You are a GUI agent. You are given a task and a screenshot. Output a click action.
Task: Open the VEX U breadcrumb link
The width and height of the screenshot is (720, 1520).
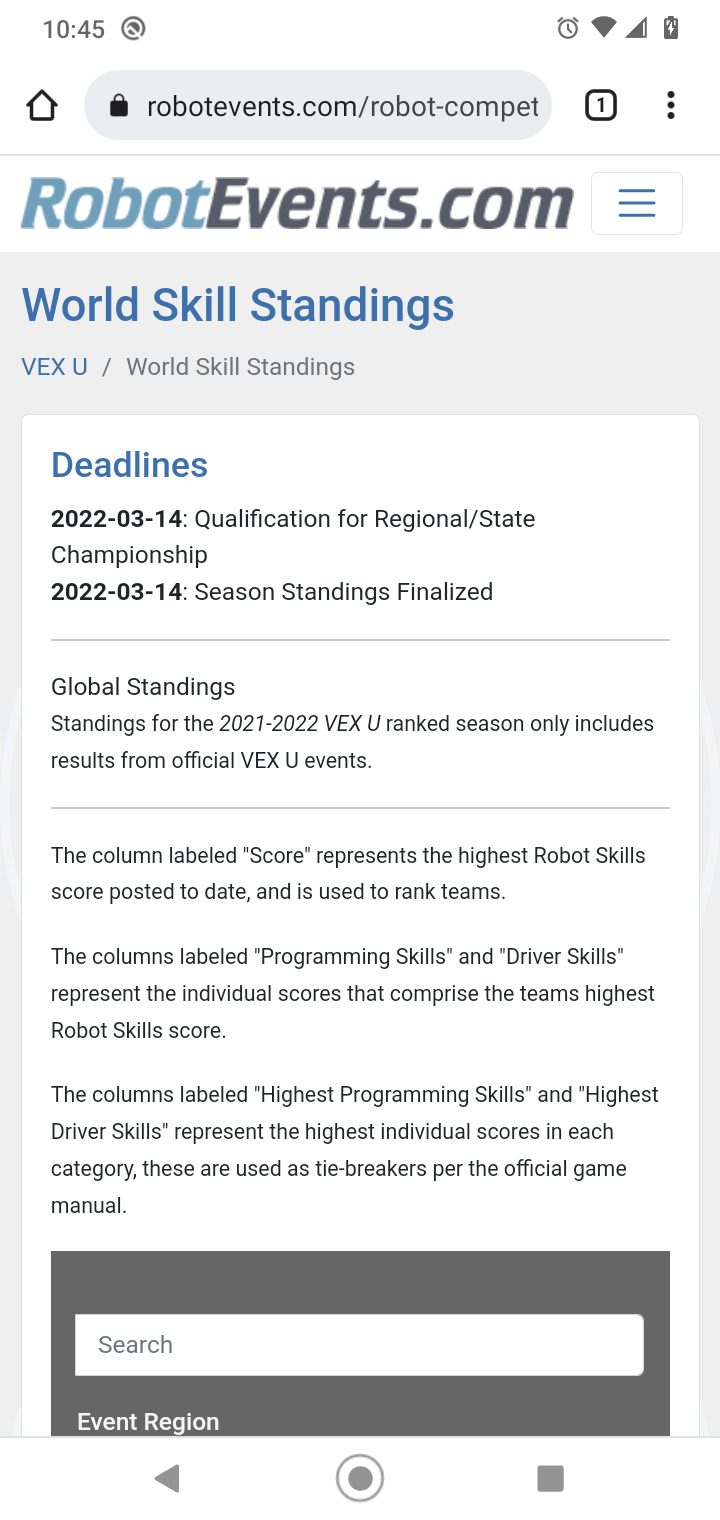(54, 367)
